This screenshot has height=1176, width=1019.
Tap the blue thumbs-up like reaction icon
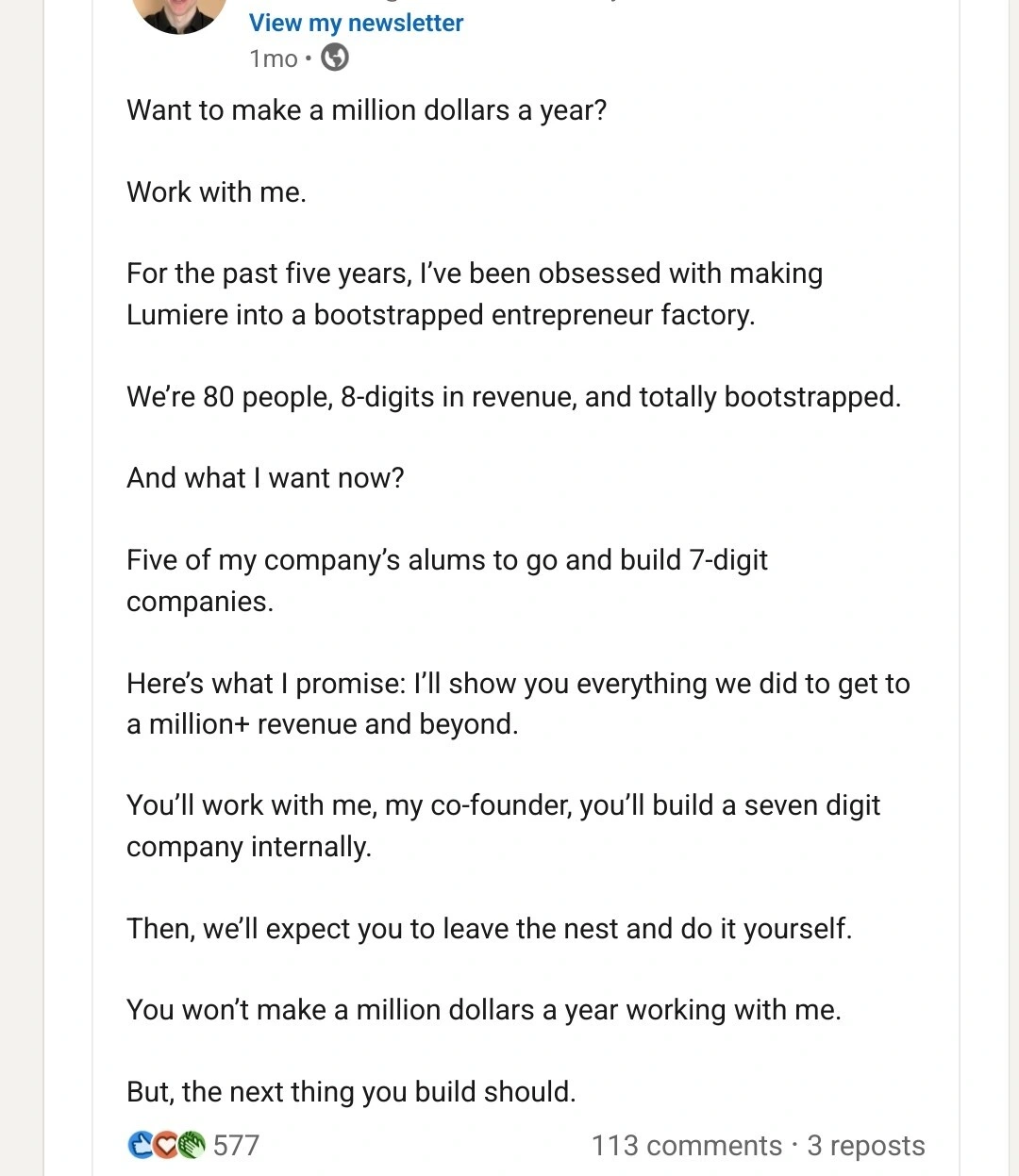click(142, 1145)
